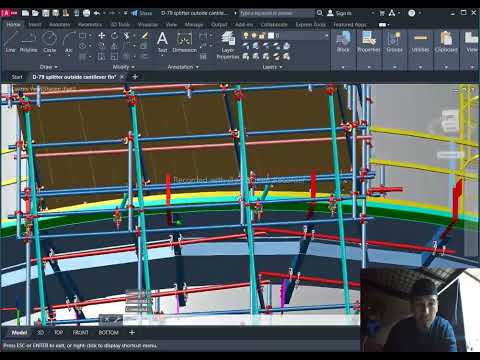This screenshot has width=480, height=360.
Task: Select the Polyline tool
Action: click(28, 42)
